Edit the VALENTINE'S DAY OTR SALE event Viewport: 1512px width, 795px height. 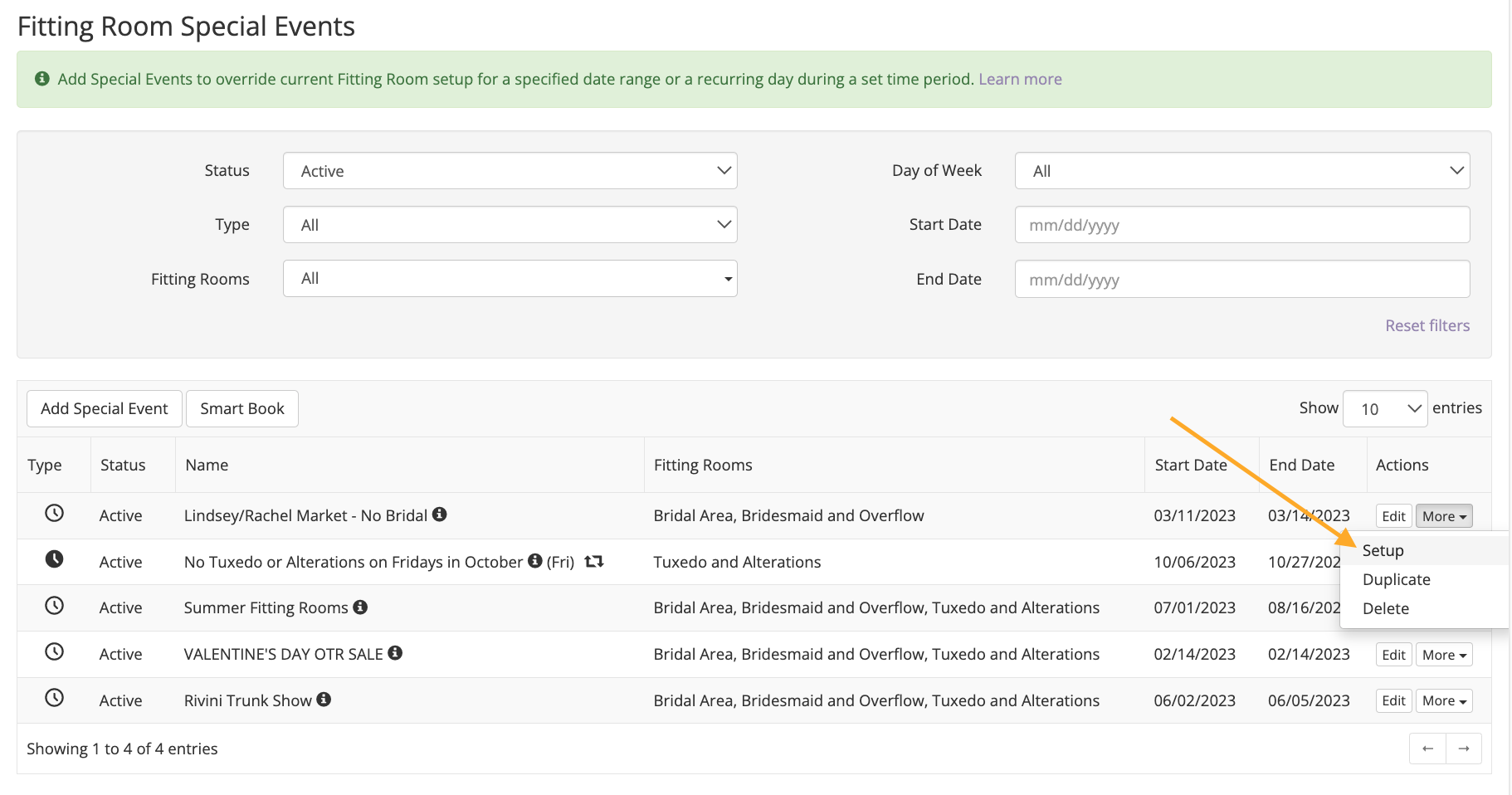point(1393,655)
